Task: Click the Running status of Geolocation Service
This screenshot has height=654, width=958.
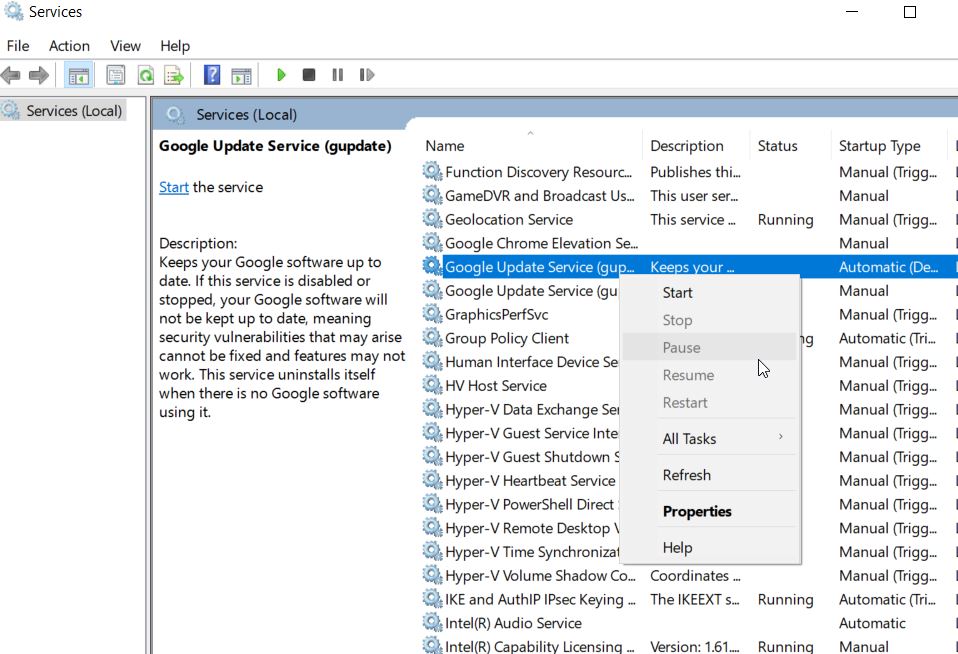Action: (785, 219)
